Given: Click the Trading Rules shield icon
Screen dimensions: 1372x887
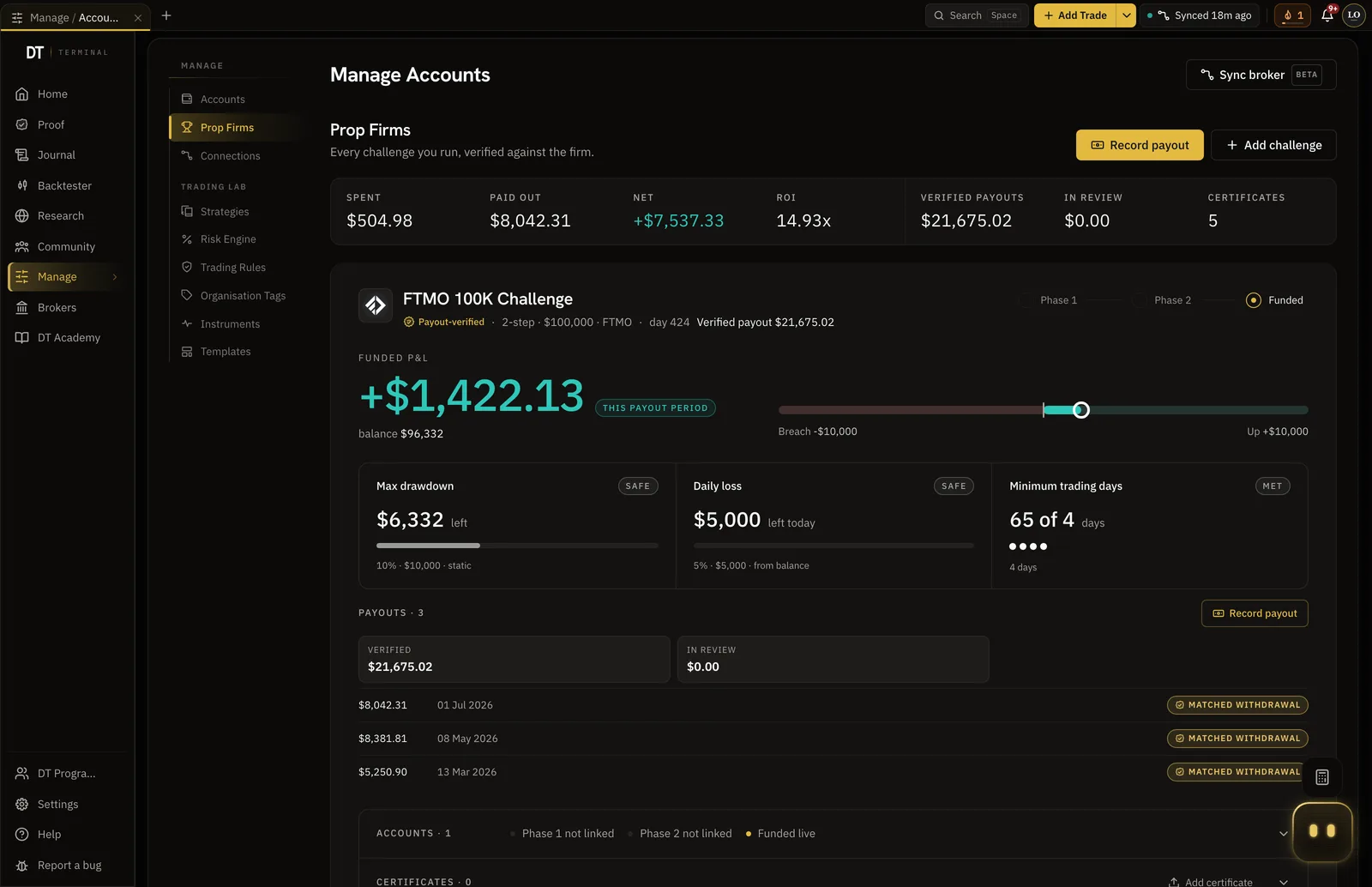Looking at the screenshot, I should (x=187, y=267).
